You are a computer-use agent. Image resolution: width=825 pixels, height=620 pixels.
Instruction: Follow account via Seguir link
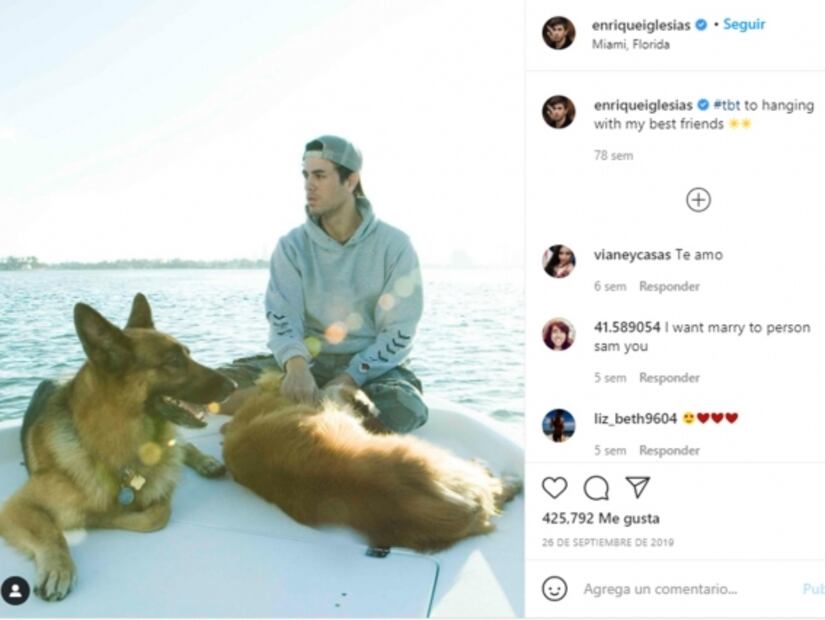pyautogui.click(x=744, y=25)
